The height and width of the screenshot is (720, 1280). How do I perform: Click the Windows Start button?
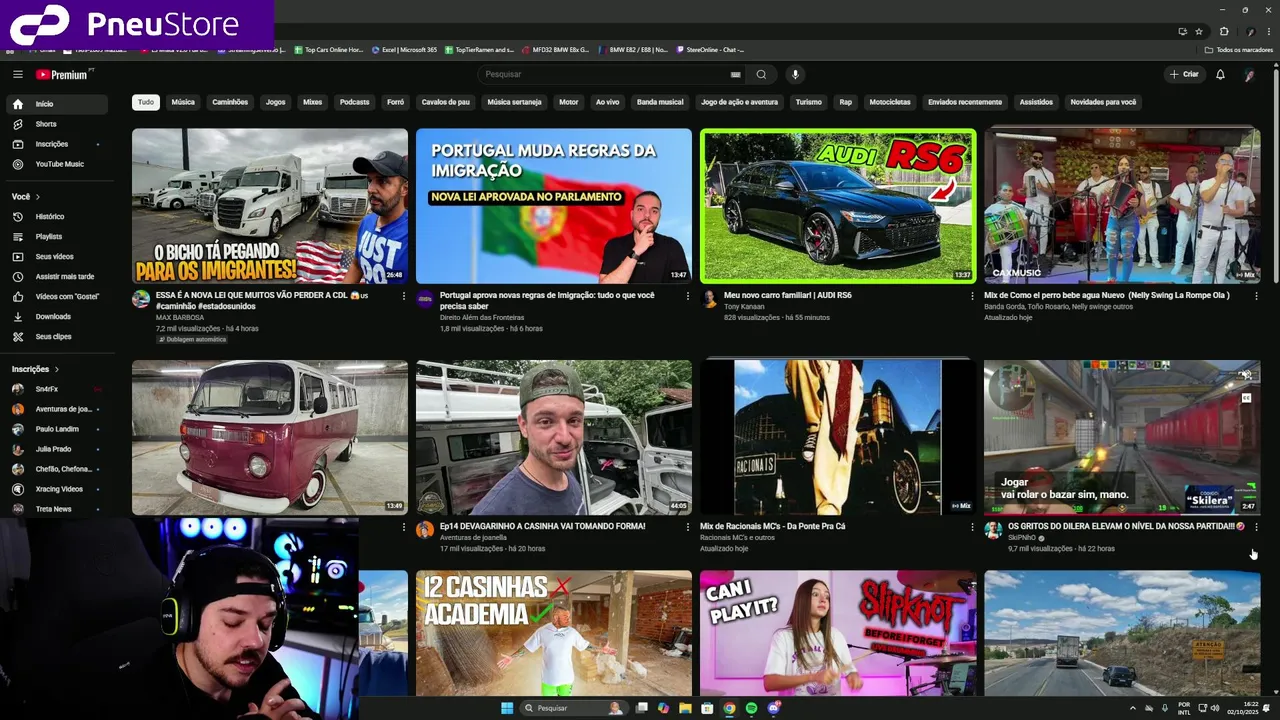(x=507, y=708)
